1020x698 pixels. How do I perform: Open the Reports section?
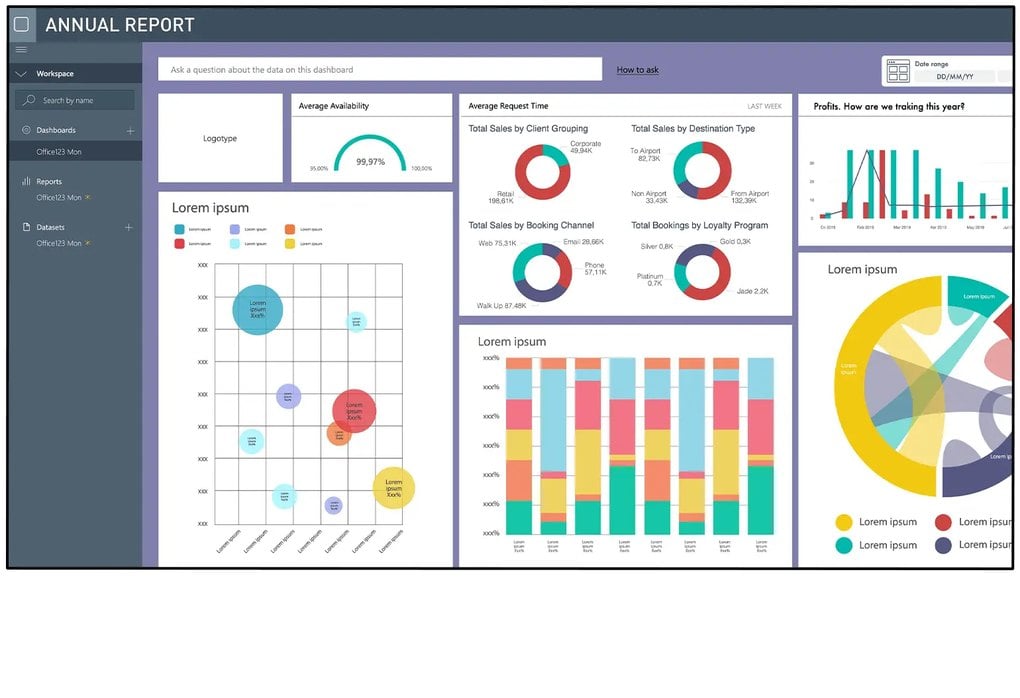click(49, 182)
